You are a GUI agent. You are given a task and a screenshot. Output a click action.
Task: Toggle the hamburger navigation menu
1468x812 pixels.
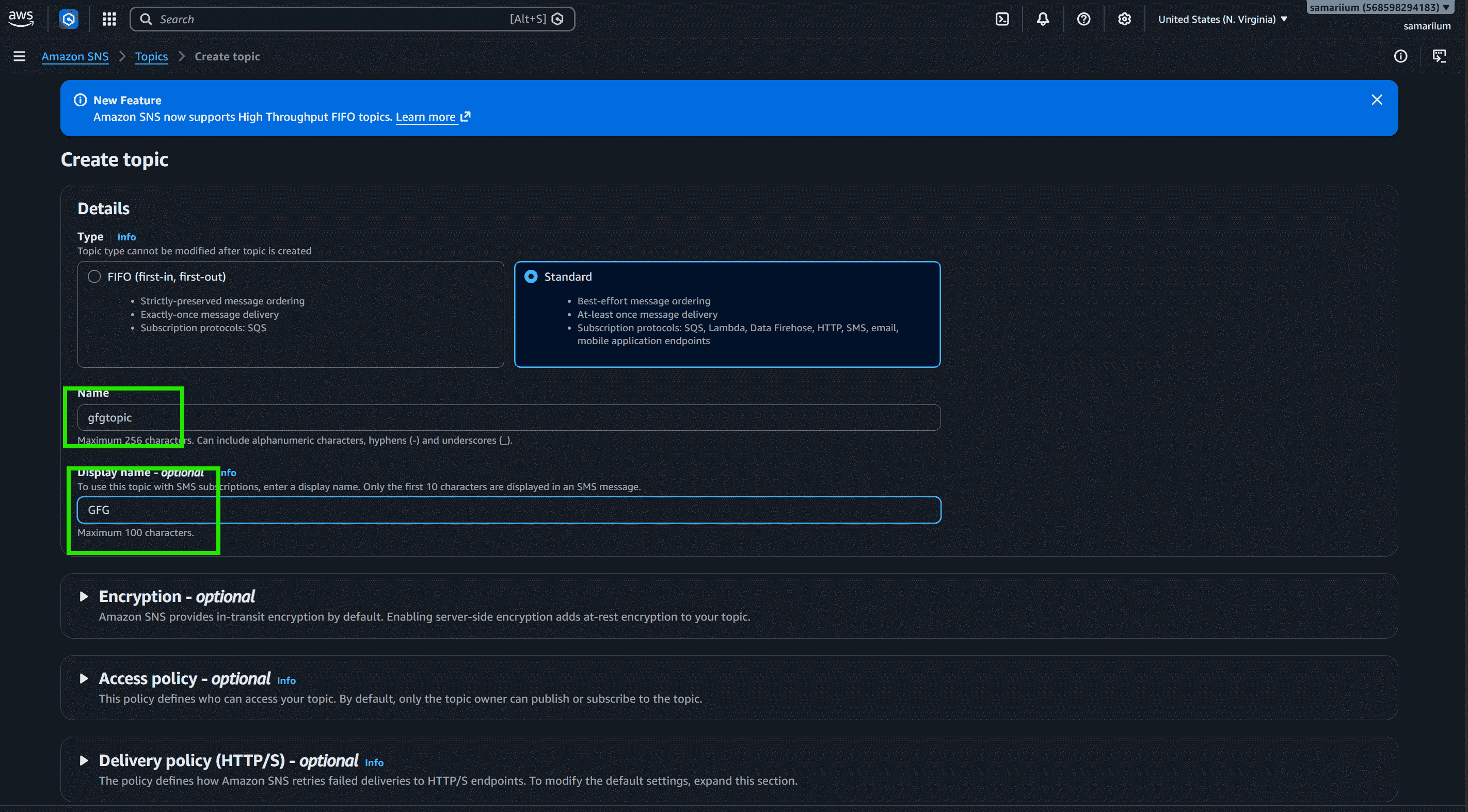click(20, 56)
